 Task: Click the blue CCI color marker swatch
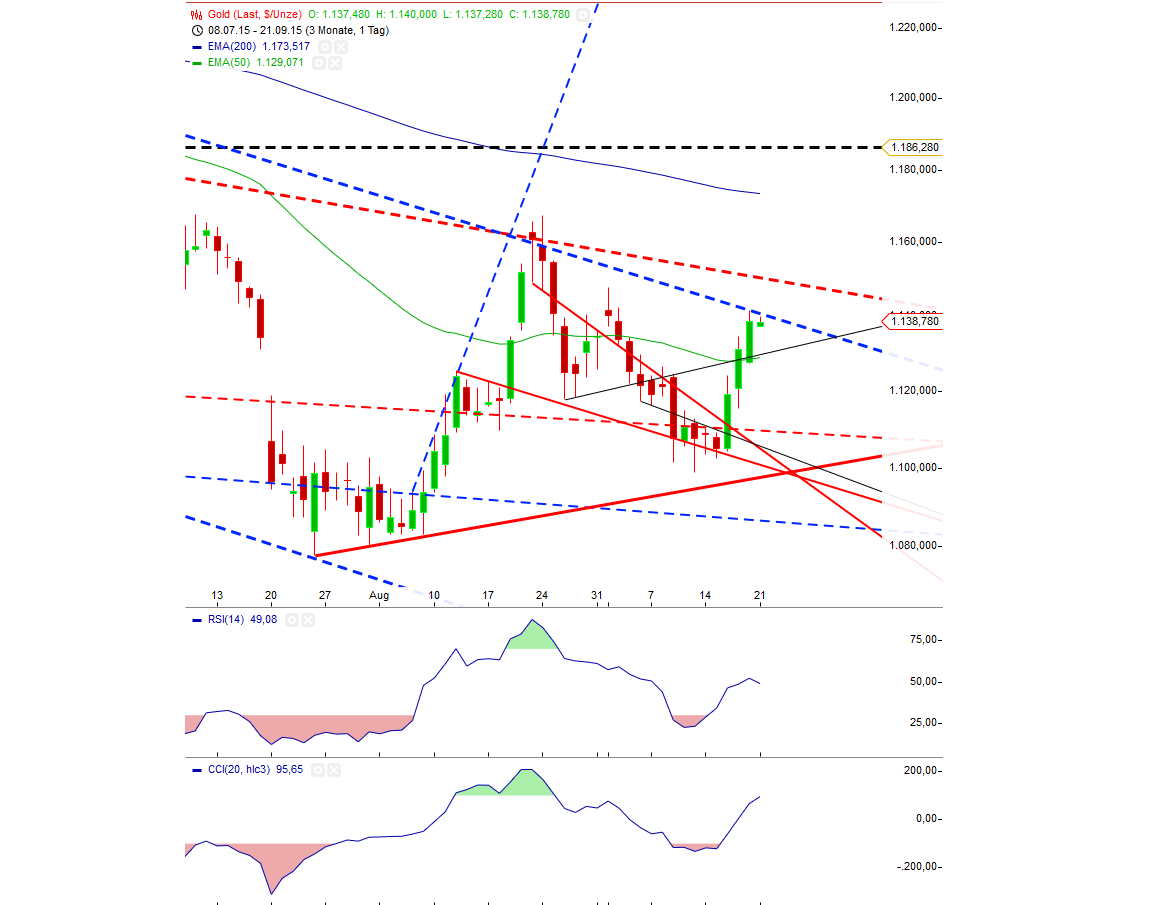196,770
